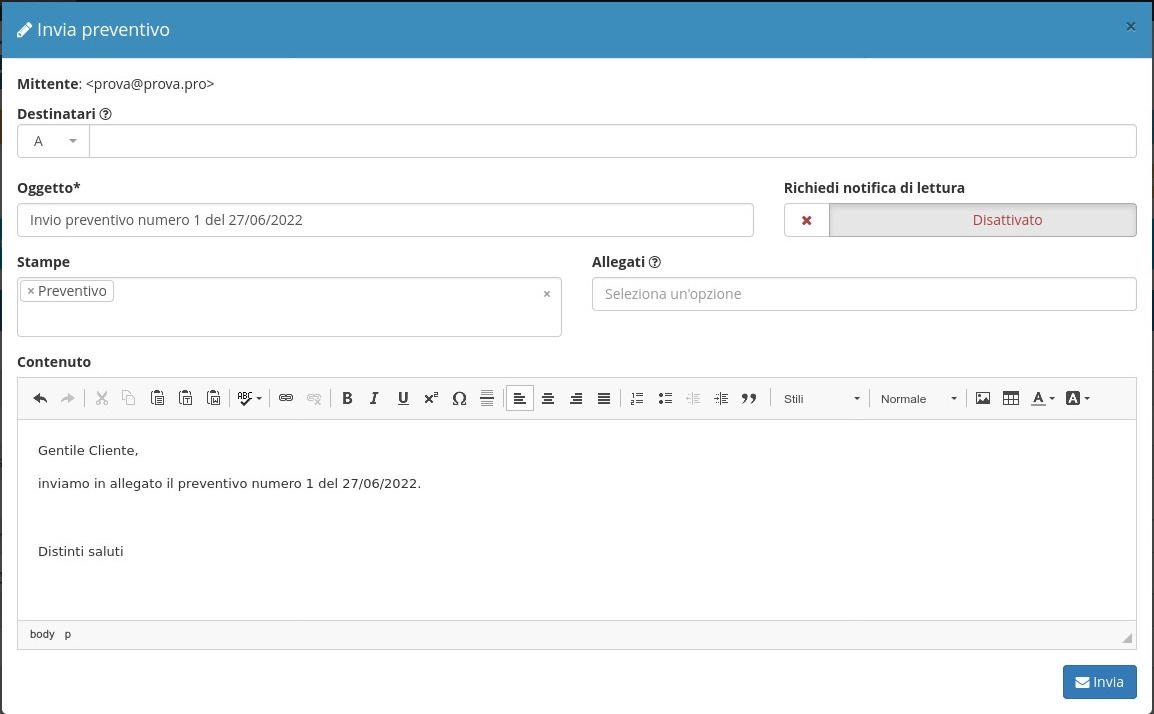Image resolution: width=1154 pixels, height=714 pixels.
Task: Open the Stili styles dropdown
Action: pyautogui.click(x=821, y=398)
